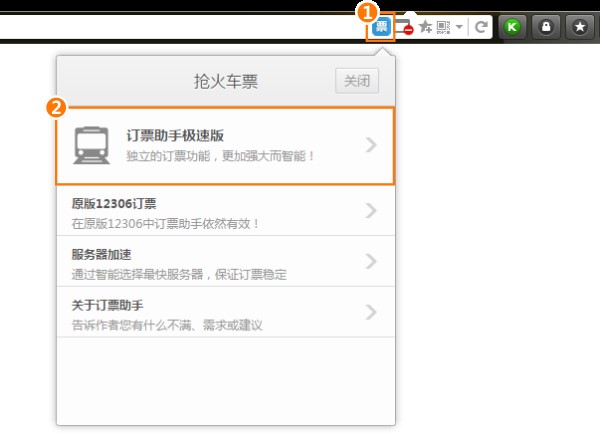
Task: Click description 独立的订票功能，更加强大而智能！
Action: pyautogui.click(x=220, y=156)
